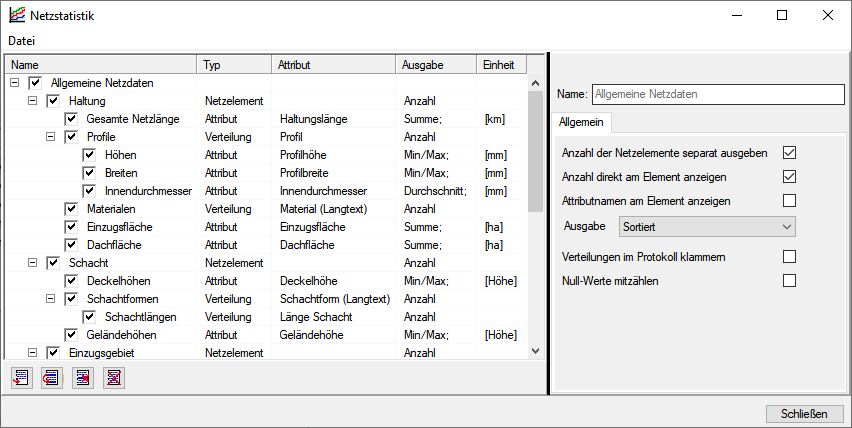Open the Datei menu

point(22,40)
